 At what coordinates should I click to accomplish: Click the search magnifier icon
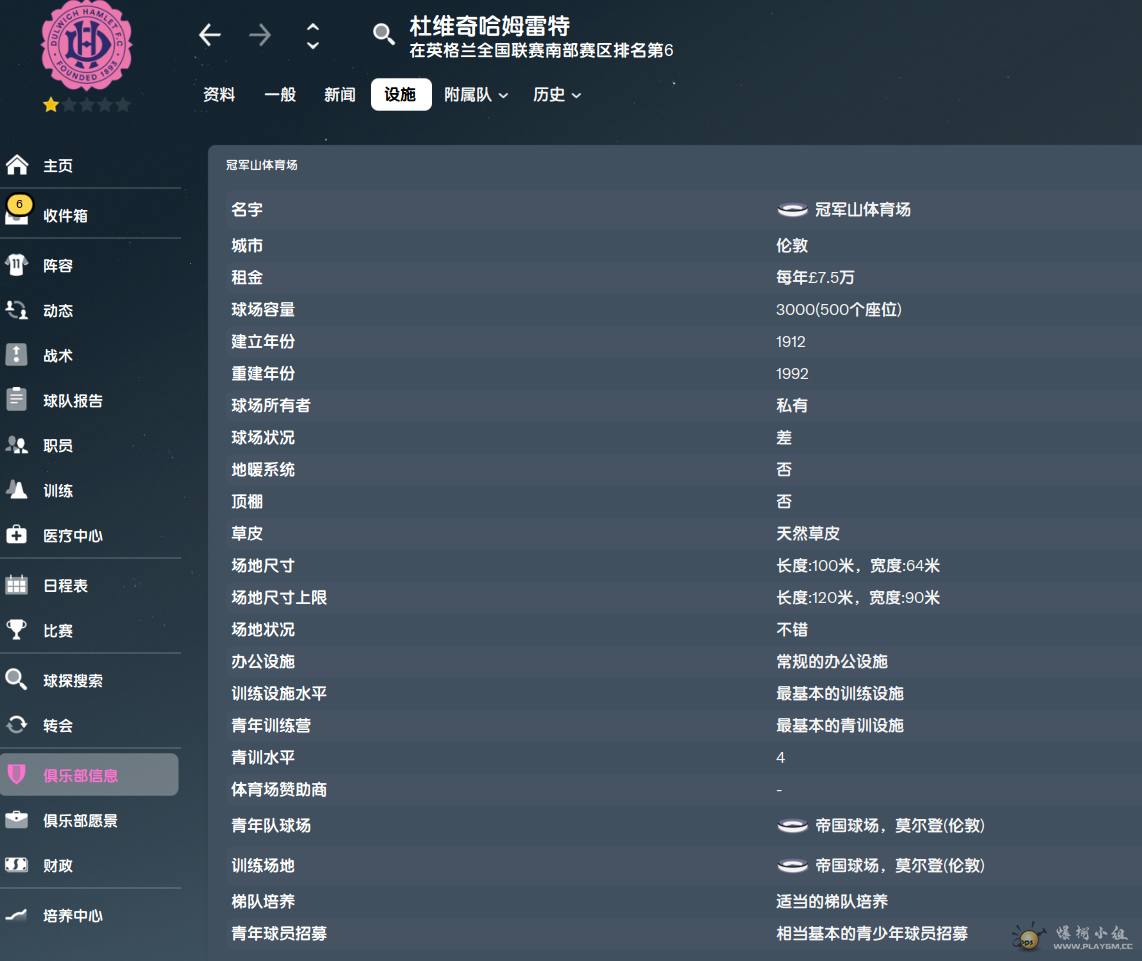click(383, 35)
